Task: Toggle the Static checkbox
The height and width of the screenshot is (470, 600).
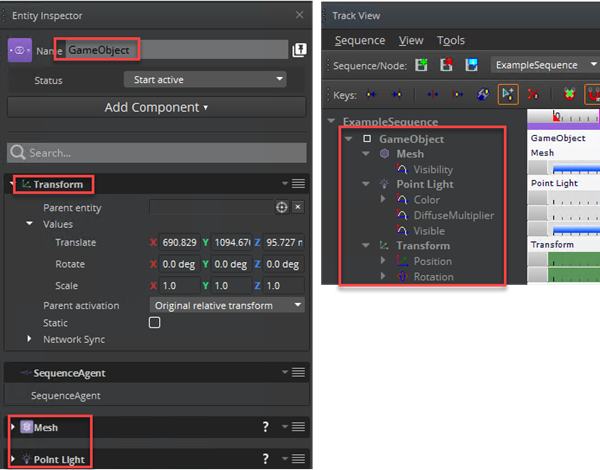Action: 154,323
